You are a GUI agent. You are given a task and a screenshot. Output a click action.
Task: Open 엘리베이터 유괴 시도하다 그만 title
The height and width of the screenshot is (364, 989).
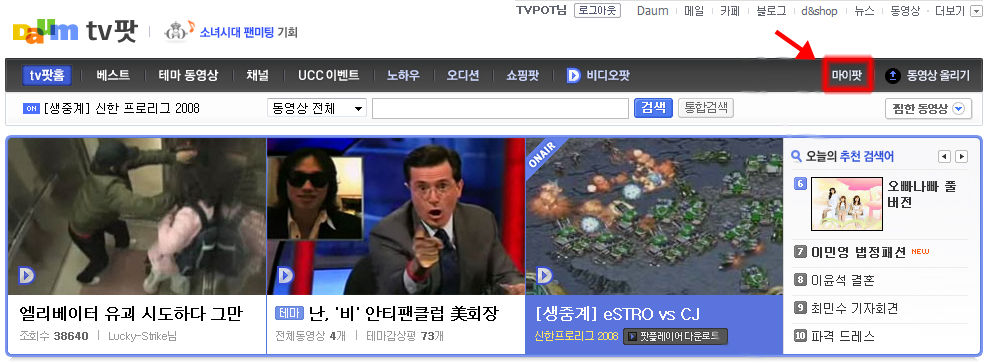pos(131,314)
